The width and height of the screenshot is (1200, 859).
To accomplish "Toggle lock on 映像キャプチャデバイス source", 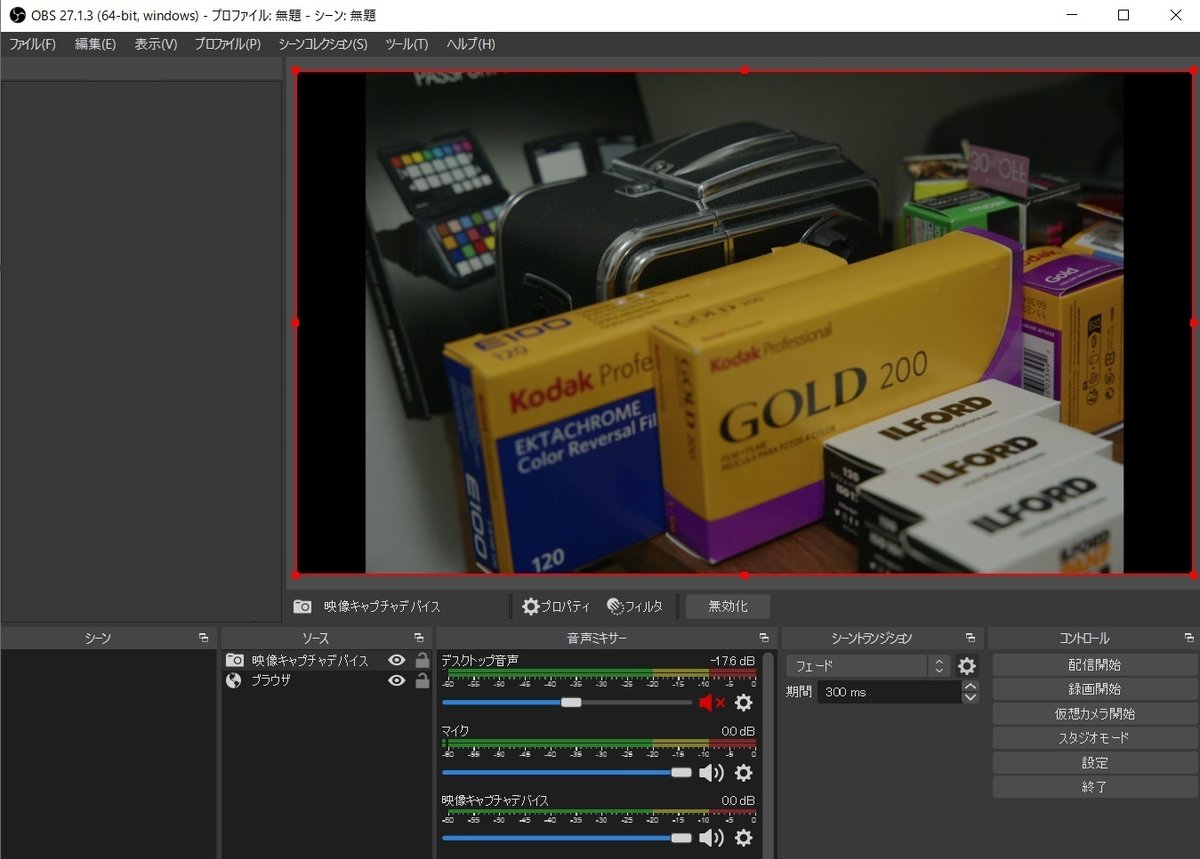I will coord(422,661).
